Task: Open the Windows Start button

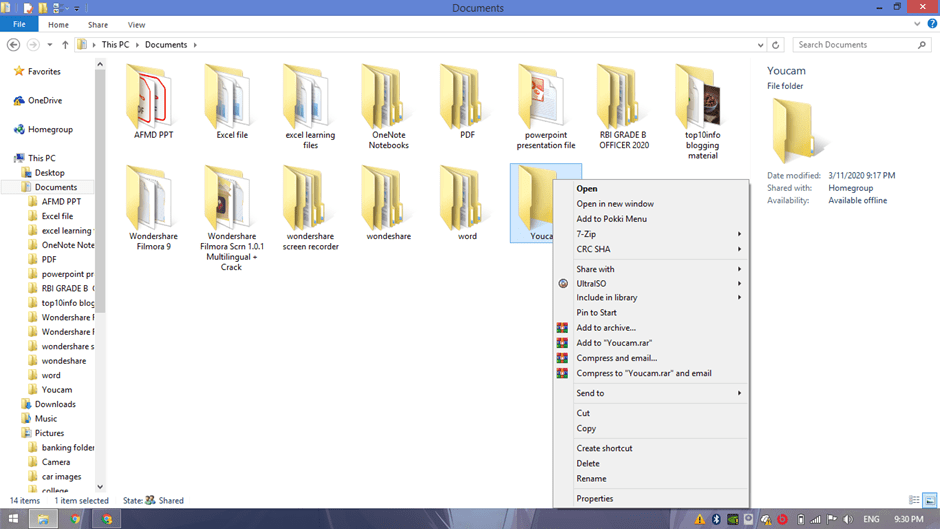Action: (12, 519)
